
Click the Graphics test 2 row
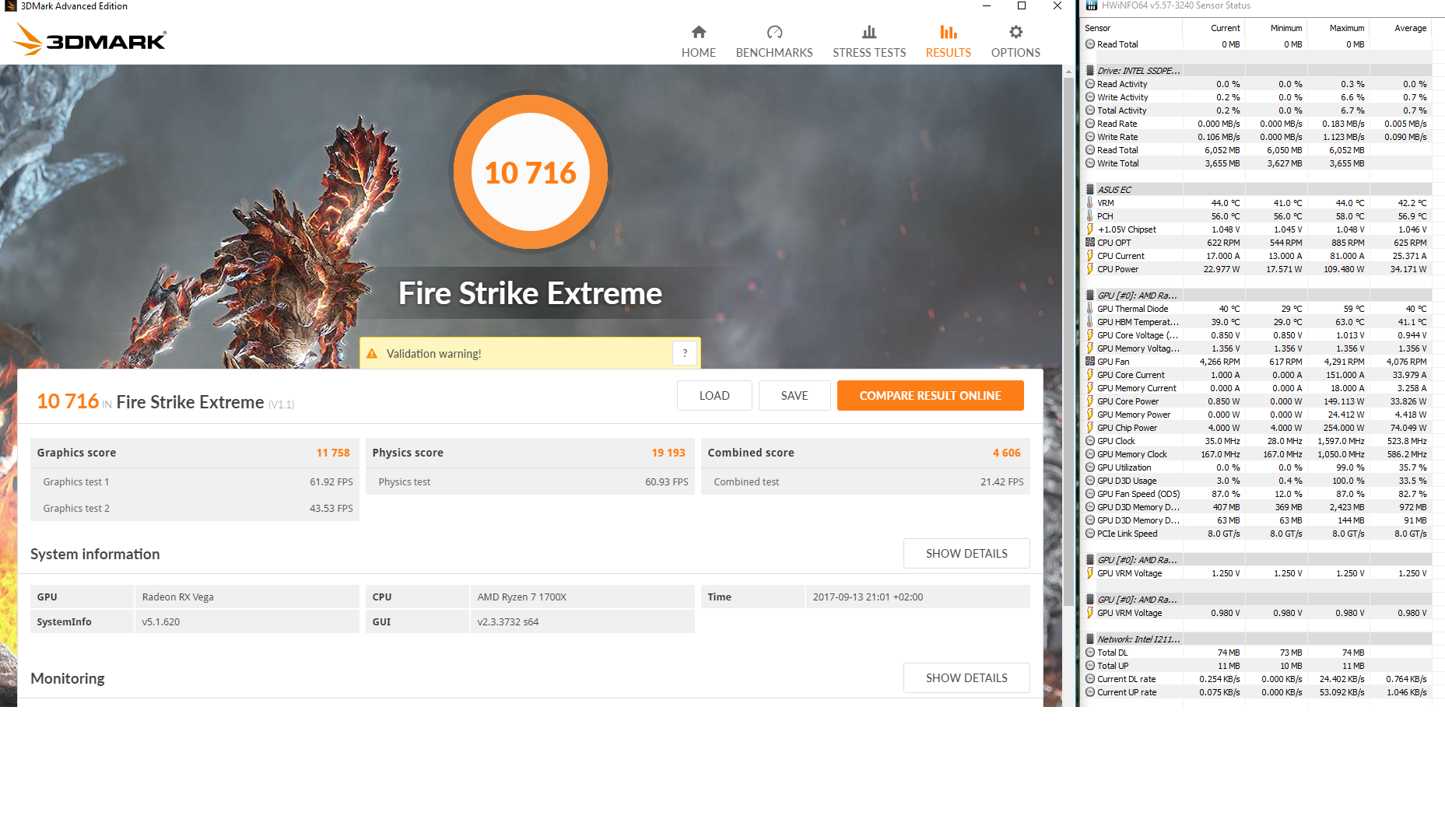(x=195, y=508)
